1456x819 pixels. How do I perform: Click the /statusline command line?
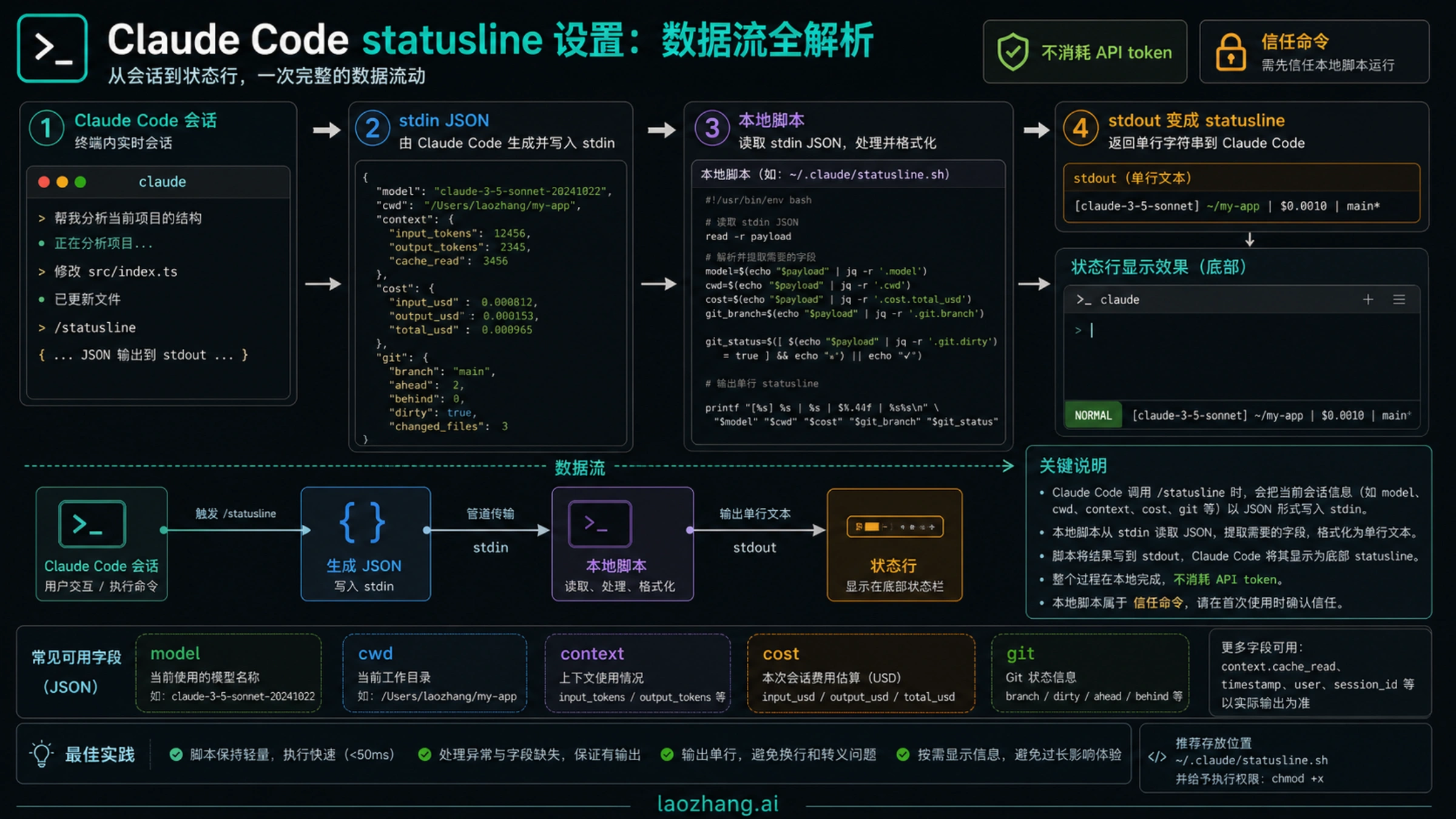point(87,328)
